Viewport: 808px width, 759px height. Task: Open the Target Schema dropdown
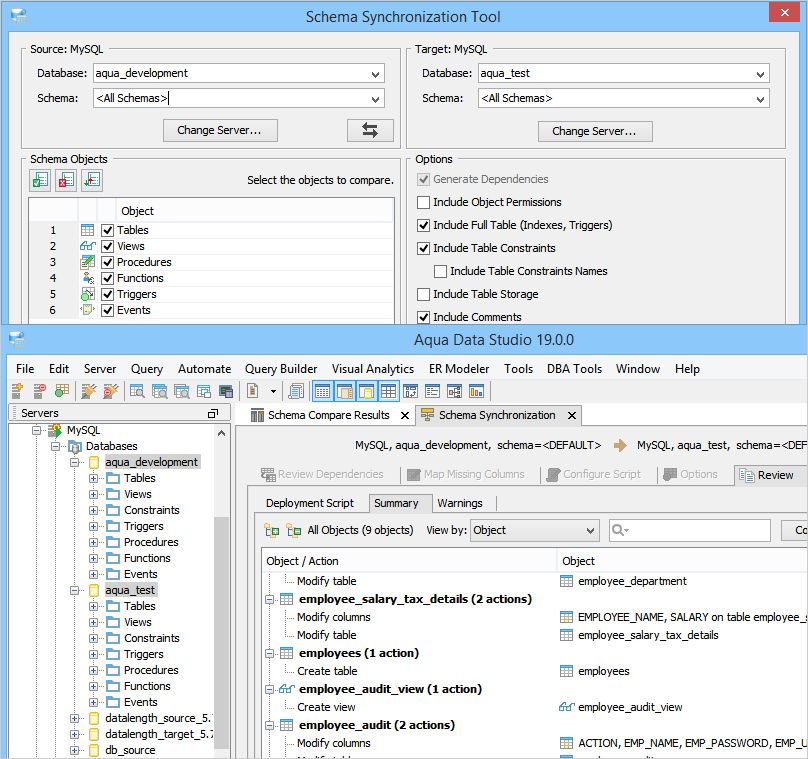pyautogui.click(x=760, y=98)
